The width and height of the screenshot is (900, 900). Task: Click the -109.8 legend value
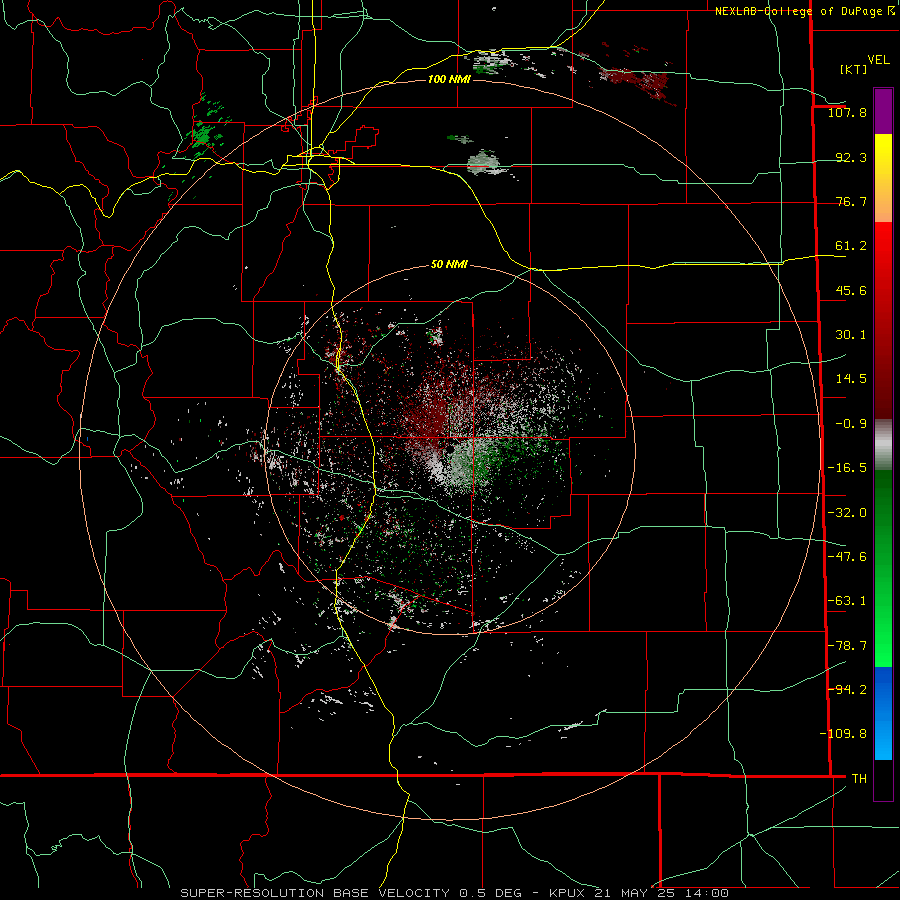tap(843, 734)
